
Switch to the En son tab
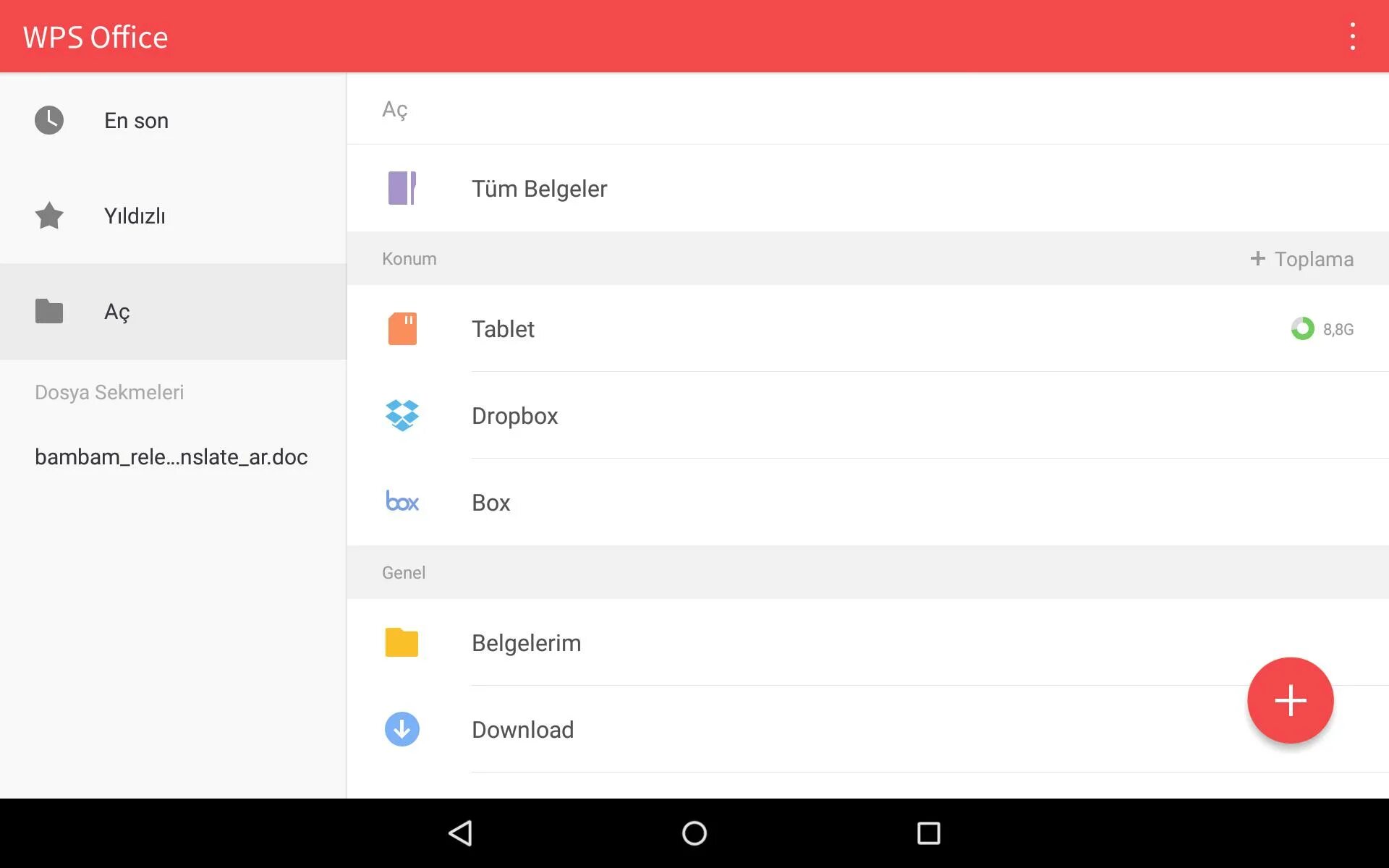tap(136, 120)
